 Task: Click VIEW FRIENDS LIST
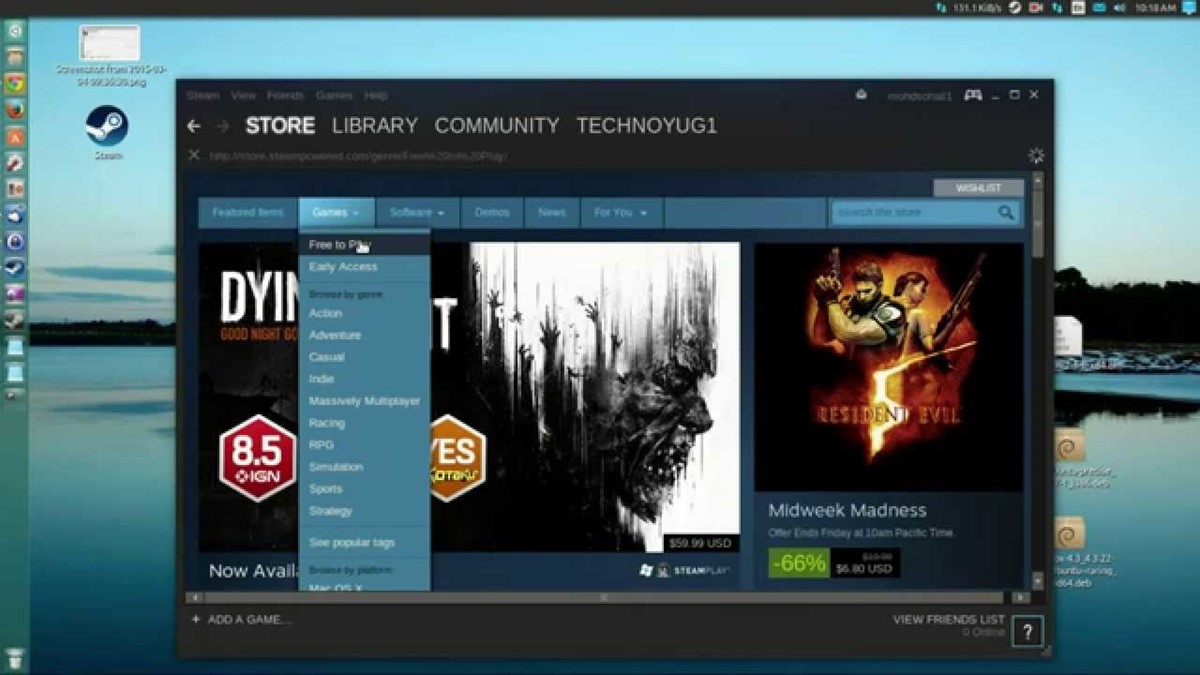pyautogui.click(x=948, y=620)
